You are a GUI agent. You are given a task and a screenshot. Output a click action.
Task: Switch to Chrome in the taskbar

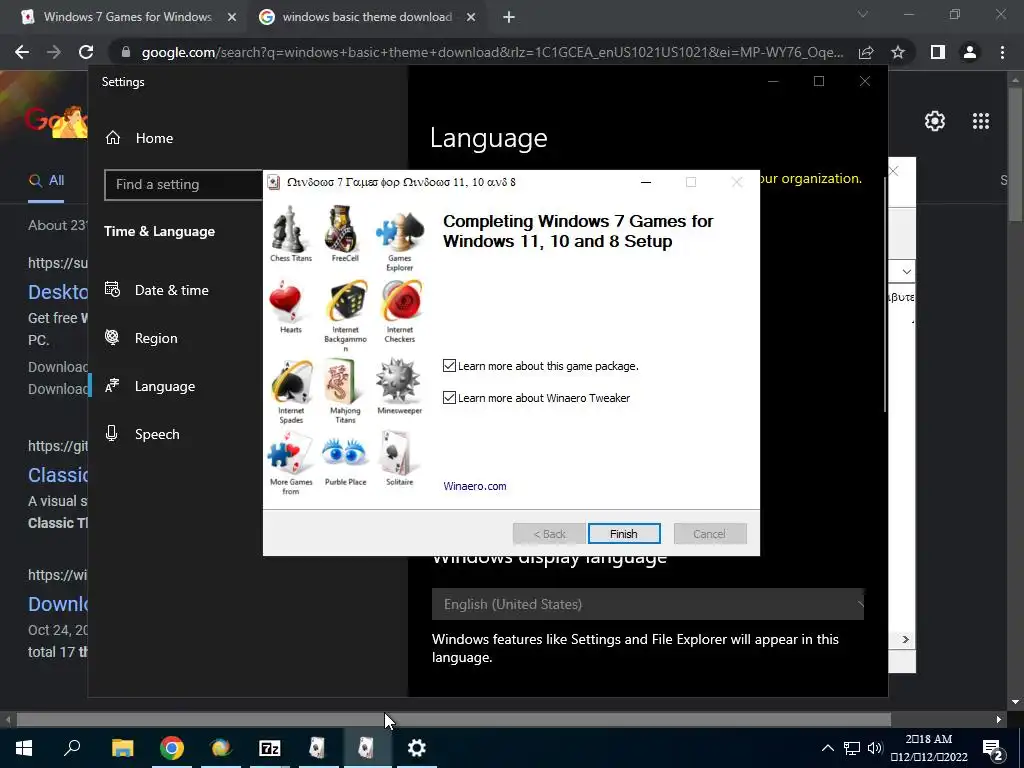[x=172, y=747]
